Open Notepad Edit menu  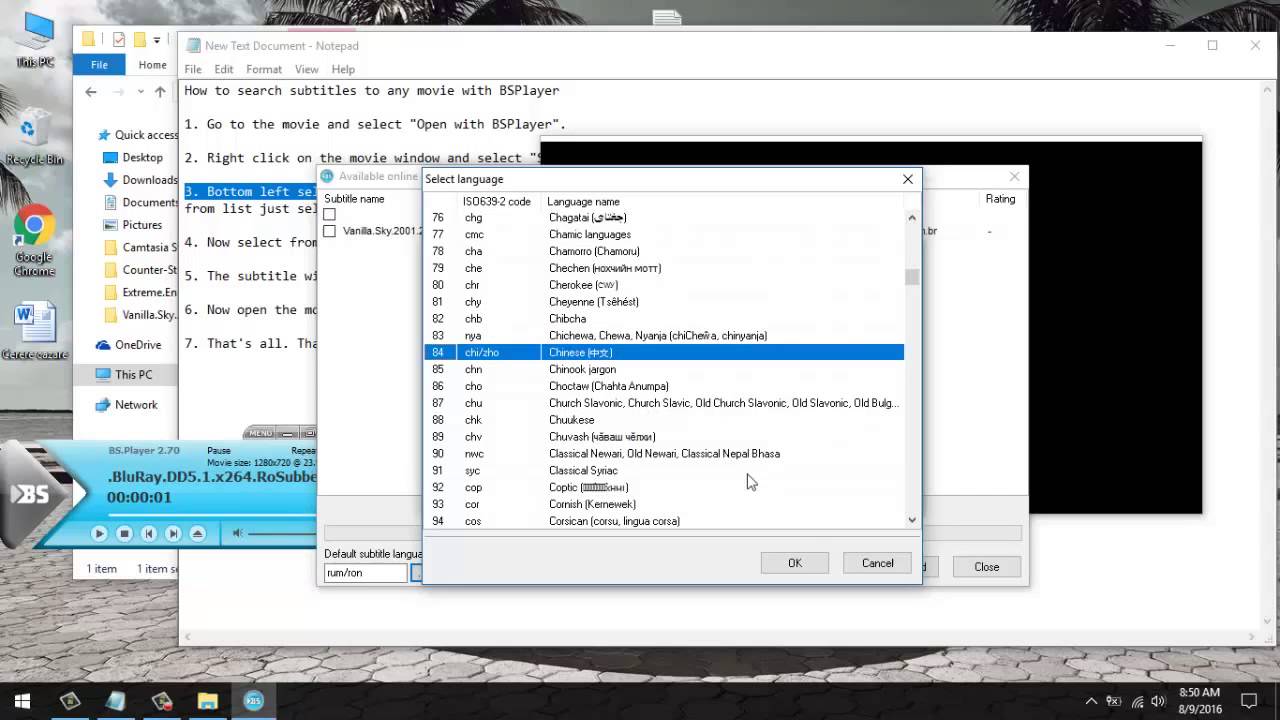pyautogui.click(x=224, y=69)
